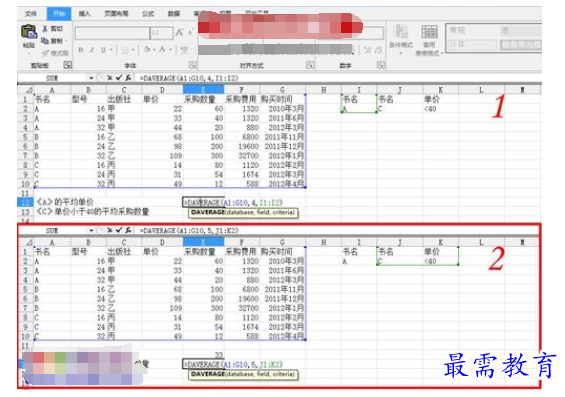Image resolution: width=565 pixels, height=397 pixels.
Task: Select column E header in upper sheet
Action: [x=203, y=90]
